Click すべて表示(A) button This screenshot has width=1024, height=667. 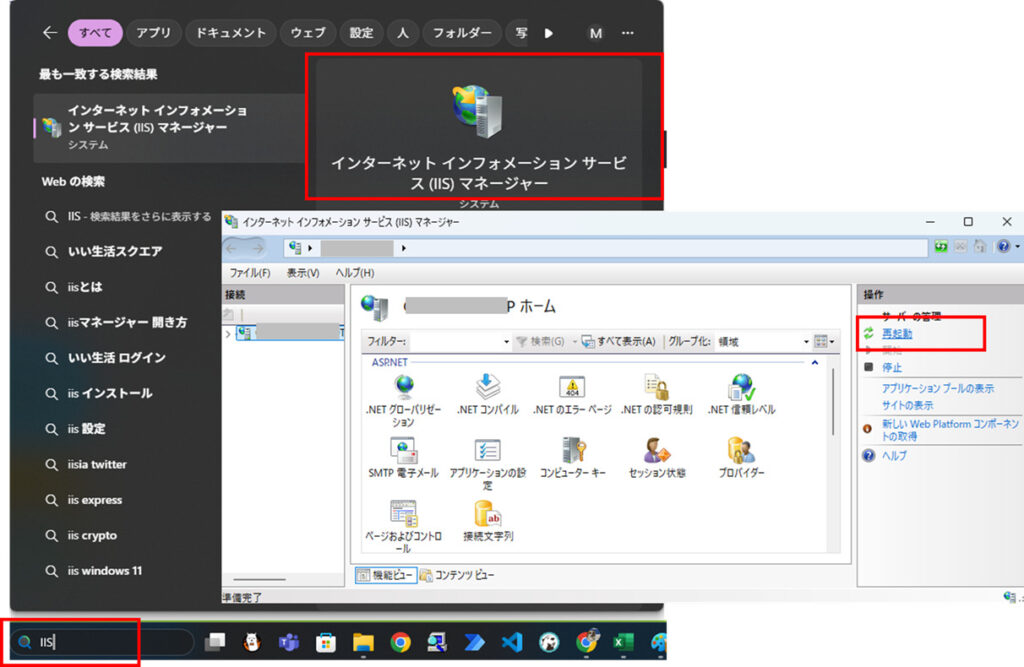(x=618, y=342)
